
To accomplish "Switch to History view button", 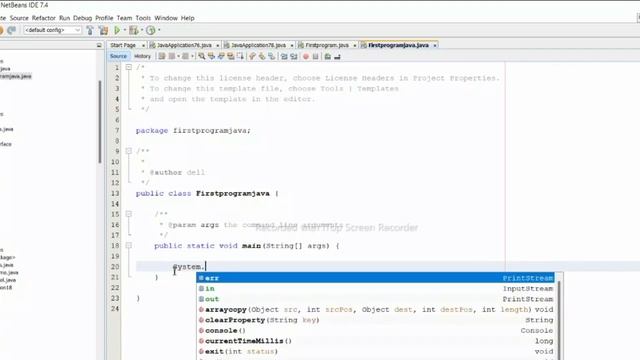I will 142,56.
